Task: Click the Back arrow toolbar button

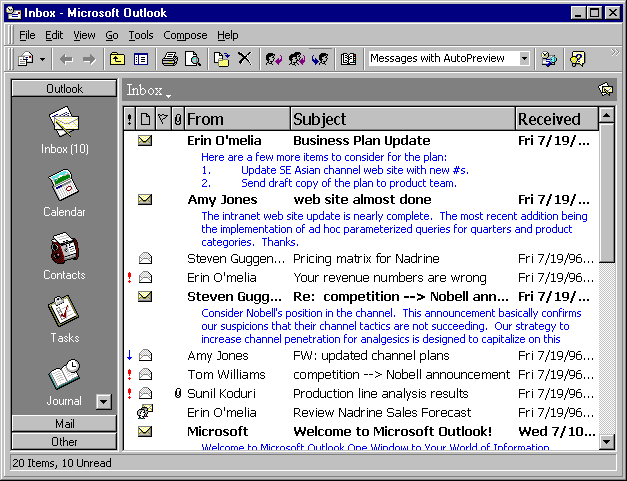Action: coord(66,60)
